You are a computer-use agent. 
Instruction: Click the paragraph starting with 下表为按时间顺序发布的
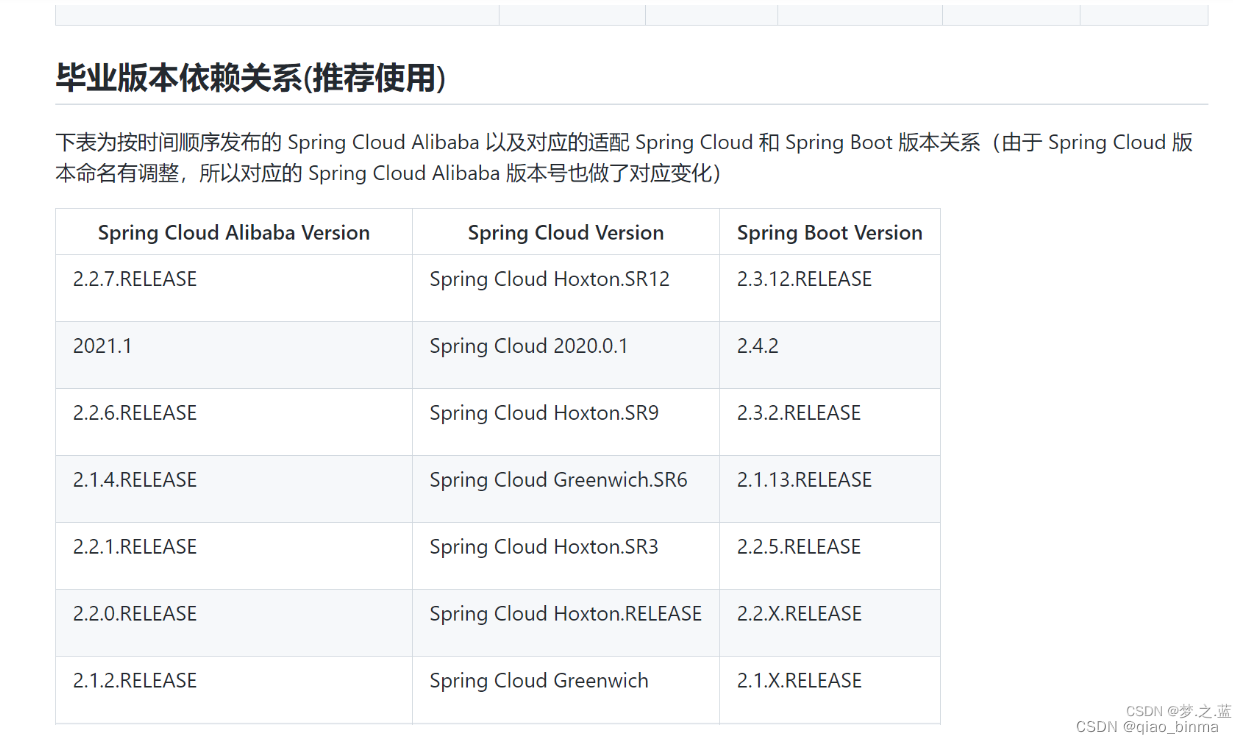(x=624, y=157)
